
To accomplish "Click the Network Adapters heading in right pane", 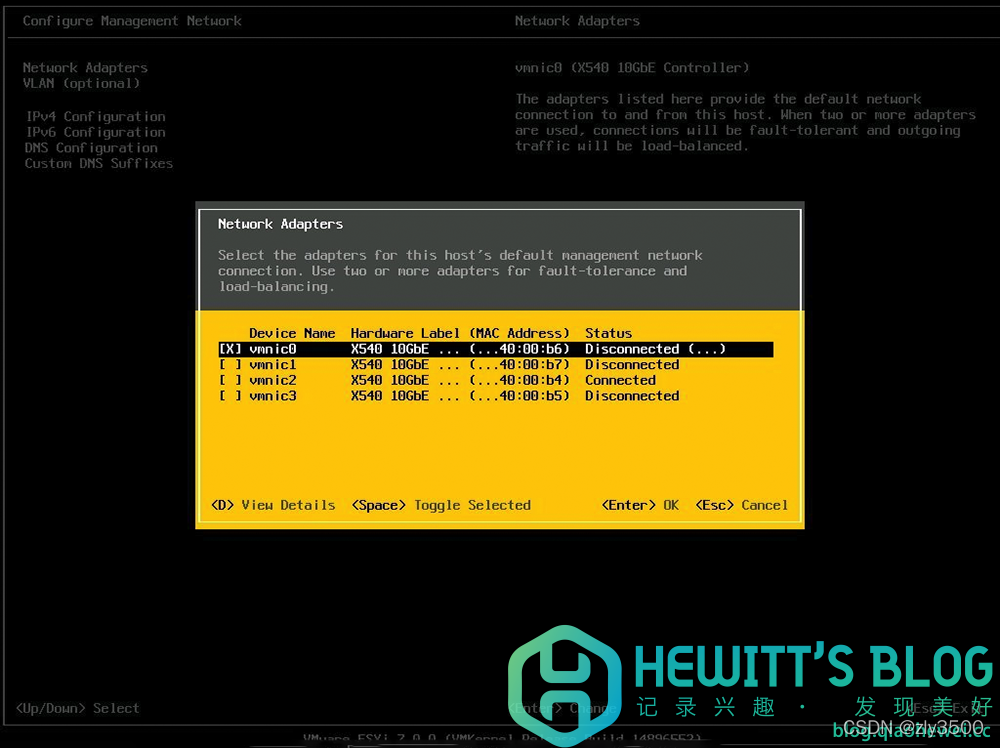I will click(x=577, y=21).
